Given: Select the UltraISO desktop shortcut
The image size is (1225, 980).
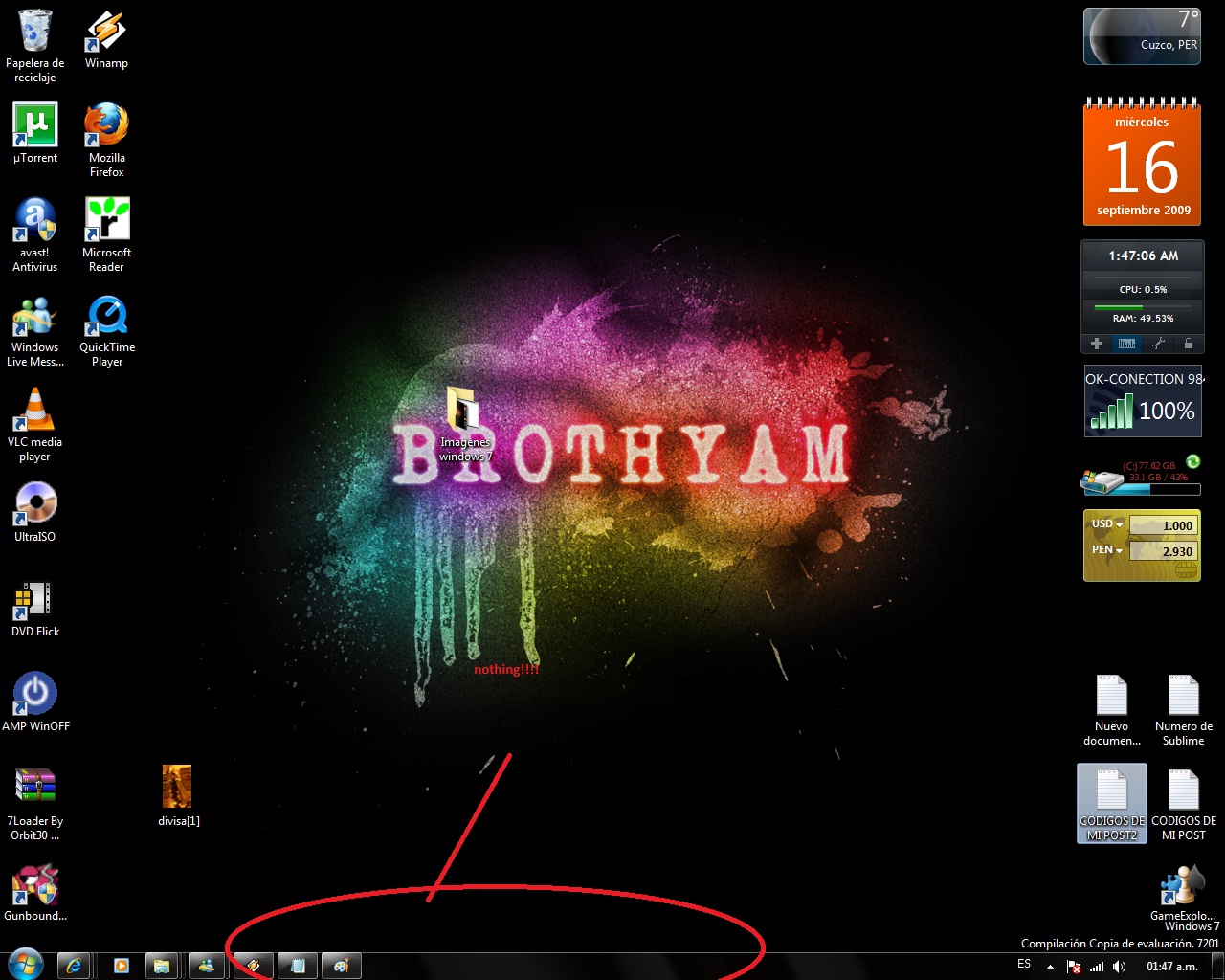Looking at the screenshot, I should (x=35, y=504).
